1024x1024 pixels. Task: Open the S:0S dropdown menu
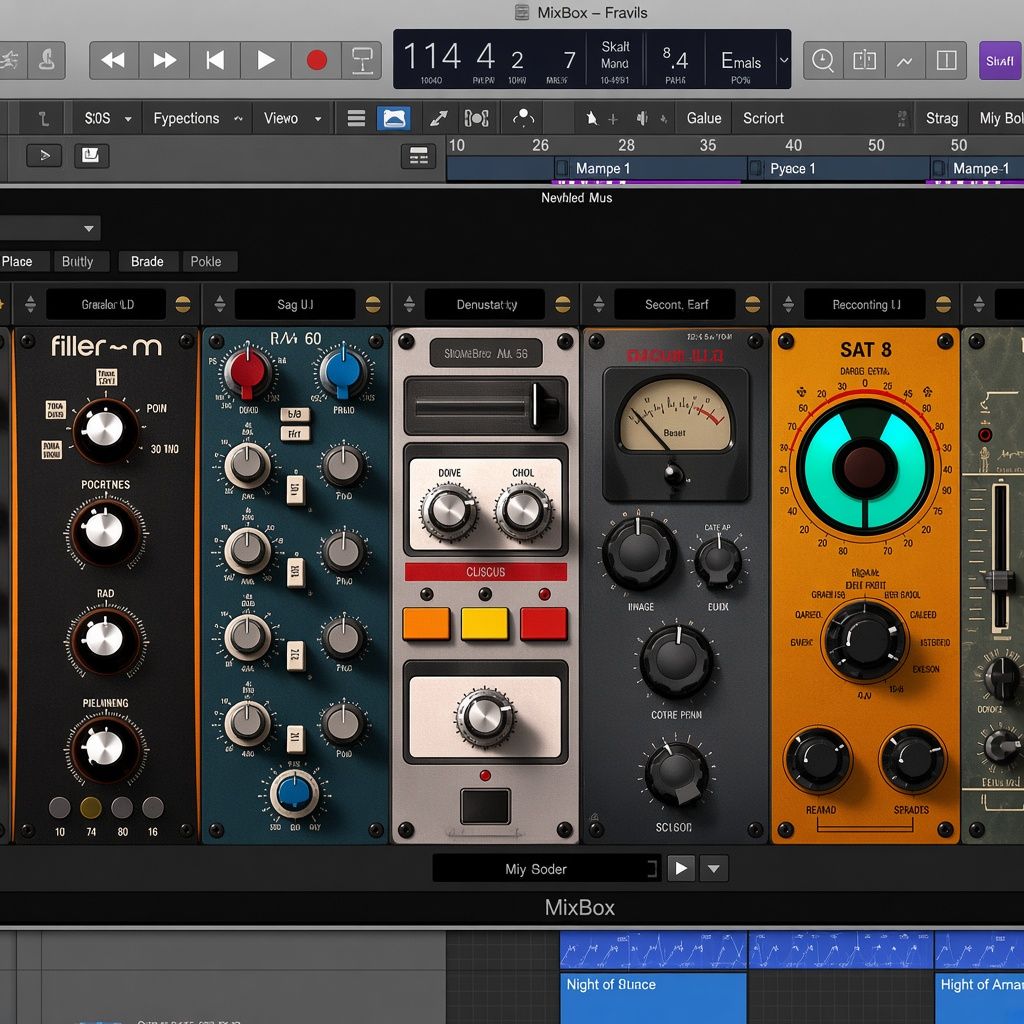coord(107,118)
